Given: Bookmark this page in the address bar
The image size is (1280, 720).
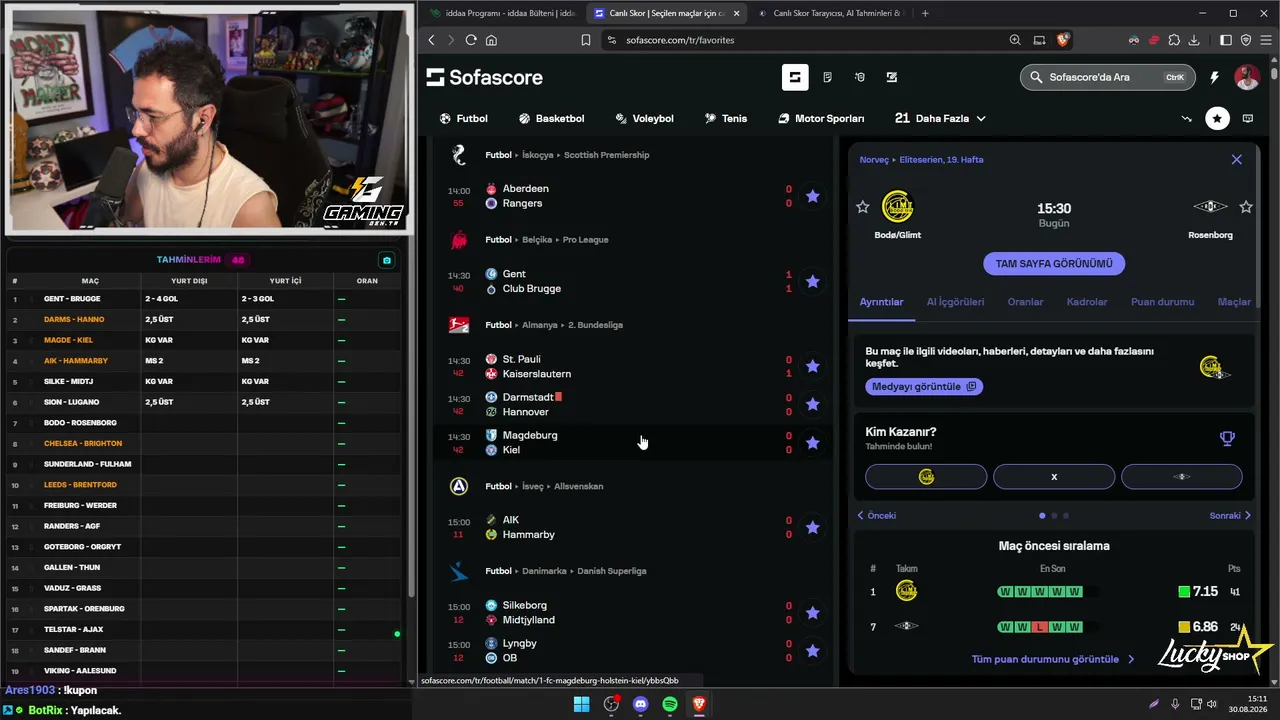Looking at the screenshot, I should pos(586,40).
